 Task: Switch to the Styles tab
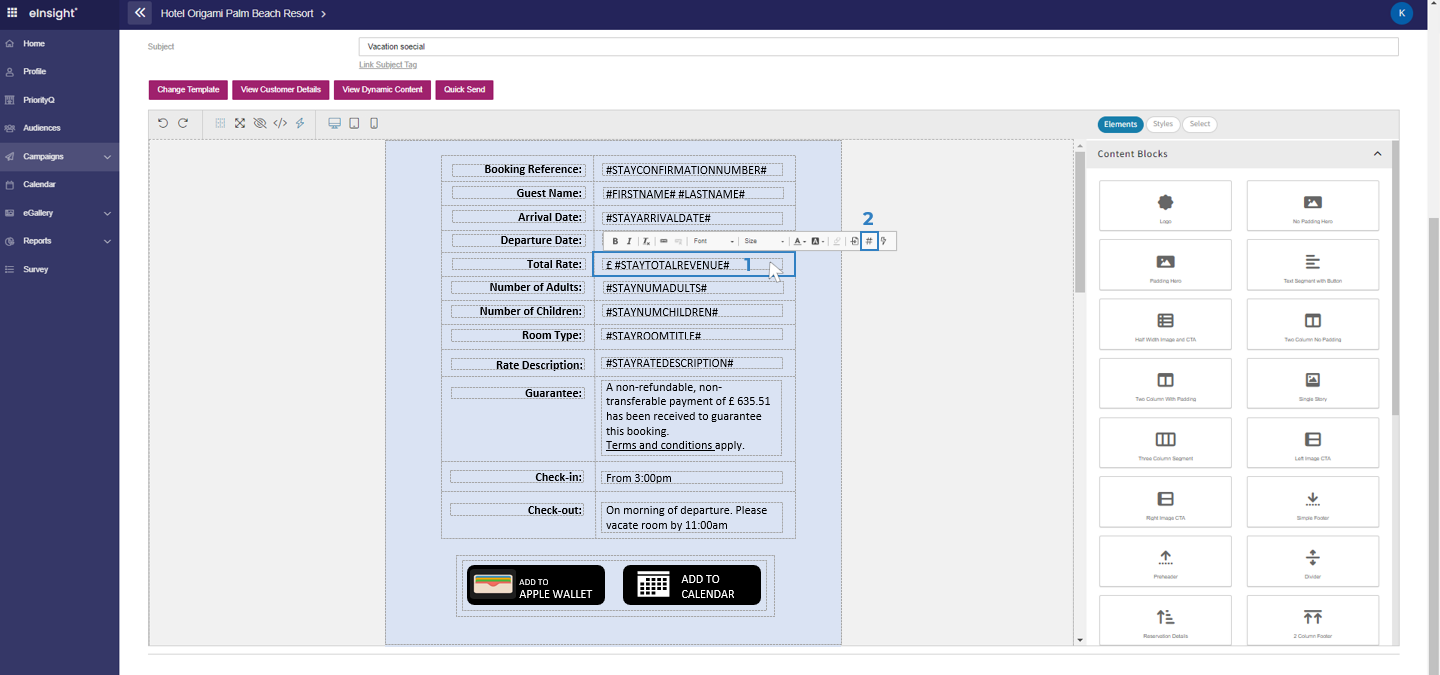click(1162, 125)
